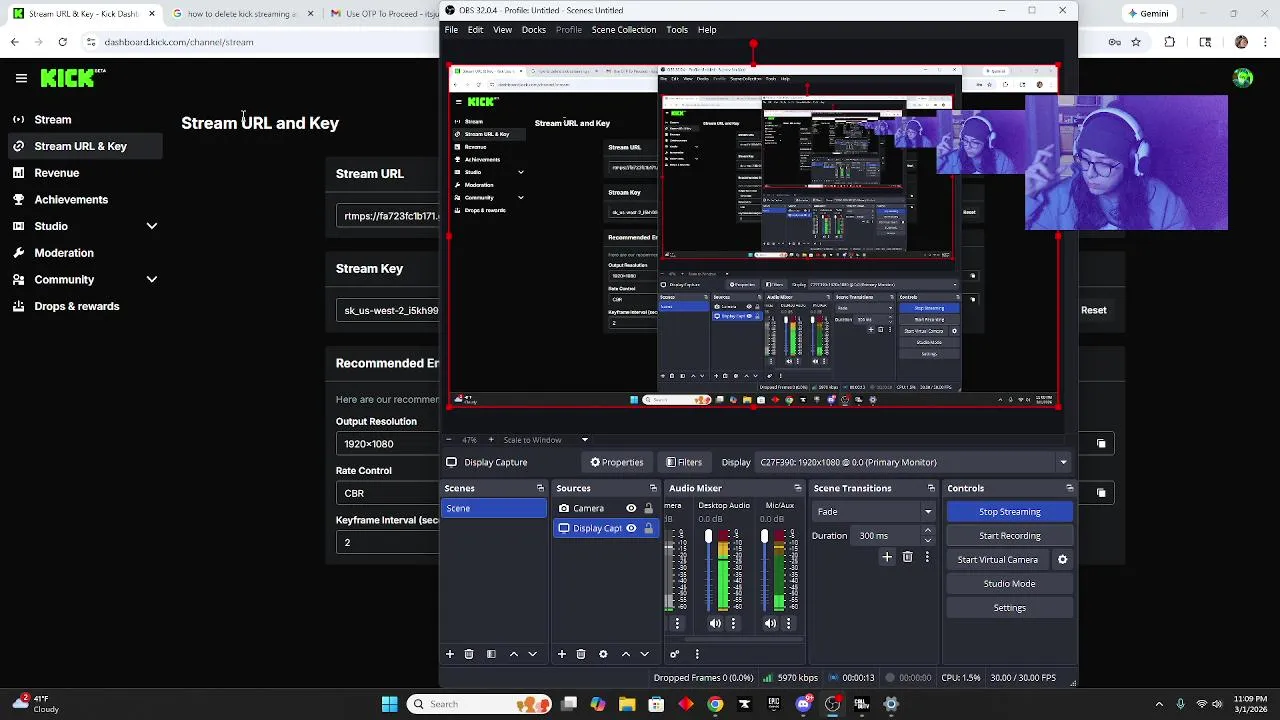Open scene filters icon in Scenes dock
The image size is (1280, 720).
point(491,654)
